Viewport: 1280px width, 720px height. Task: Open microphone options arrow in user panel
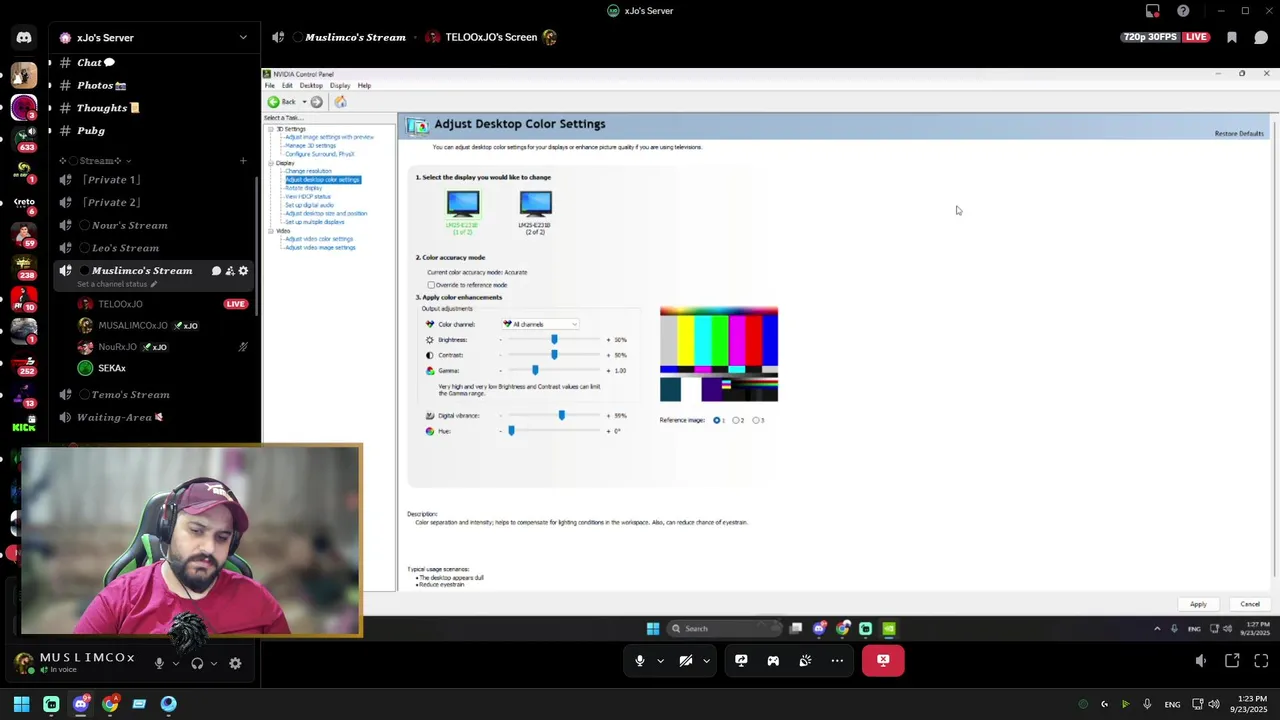click(176, 663)
